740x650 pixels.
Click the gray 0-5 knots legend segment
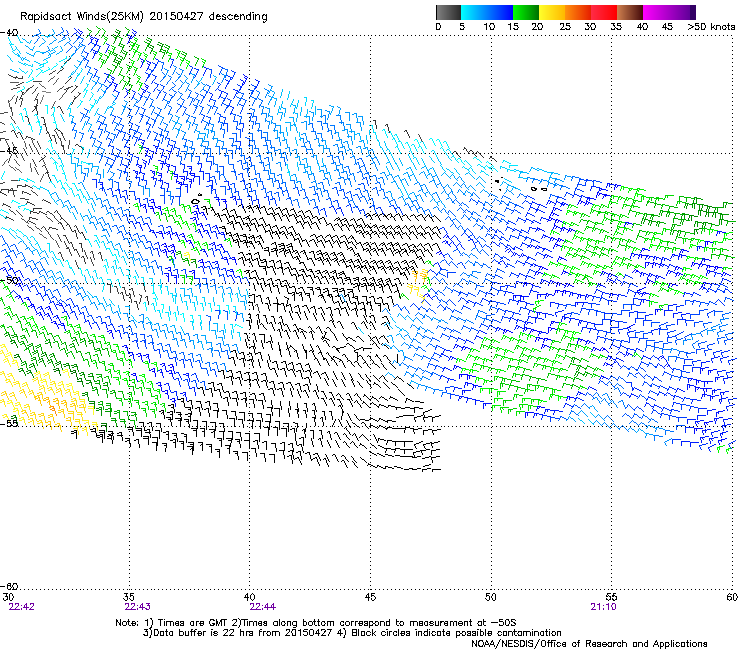tap(448, 12)
